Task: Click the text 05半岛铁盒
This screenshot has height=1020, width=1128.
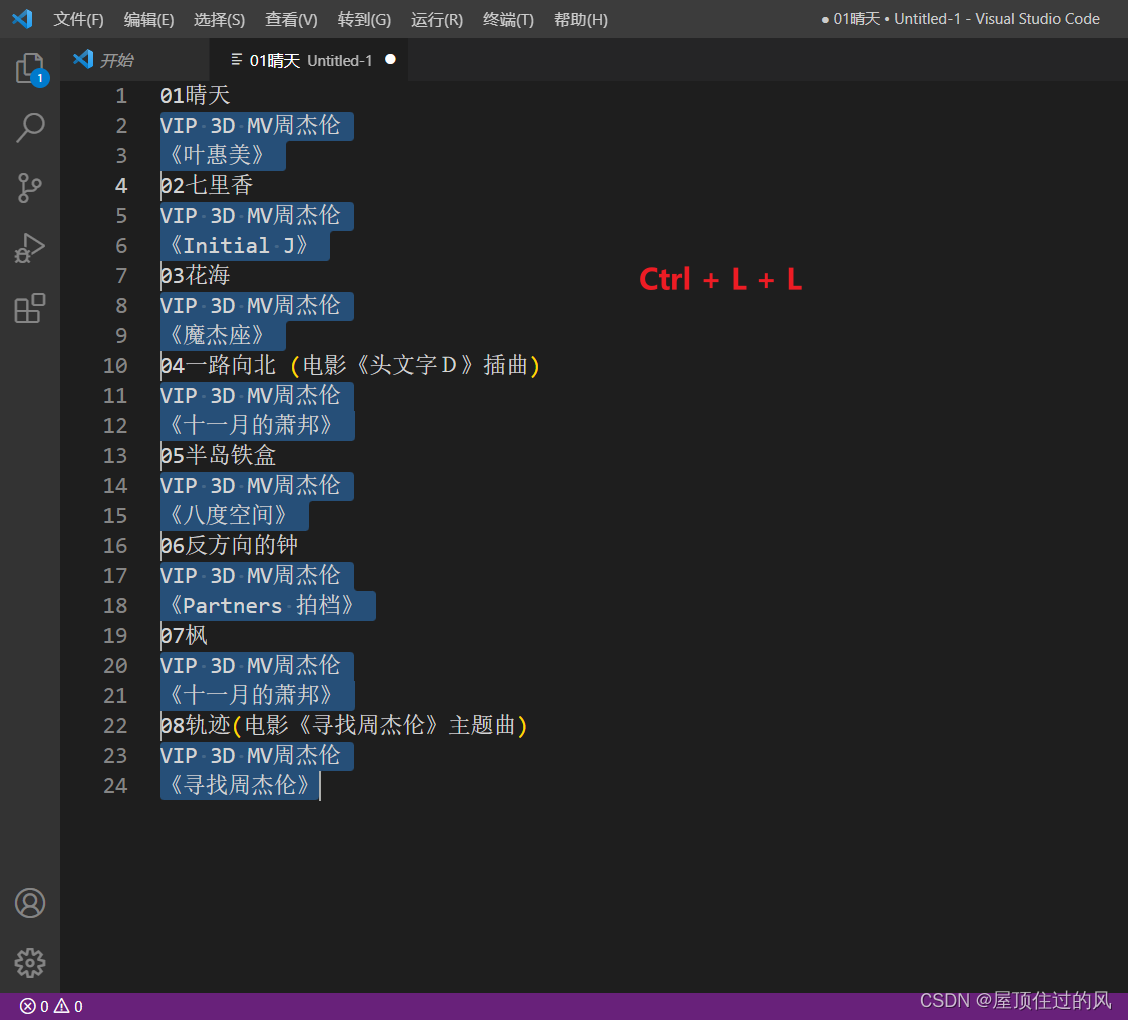Action: [x=218, y=455]
